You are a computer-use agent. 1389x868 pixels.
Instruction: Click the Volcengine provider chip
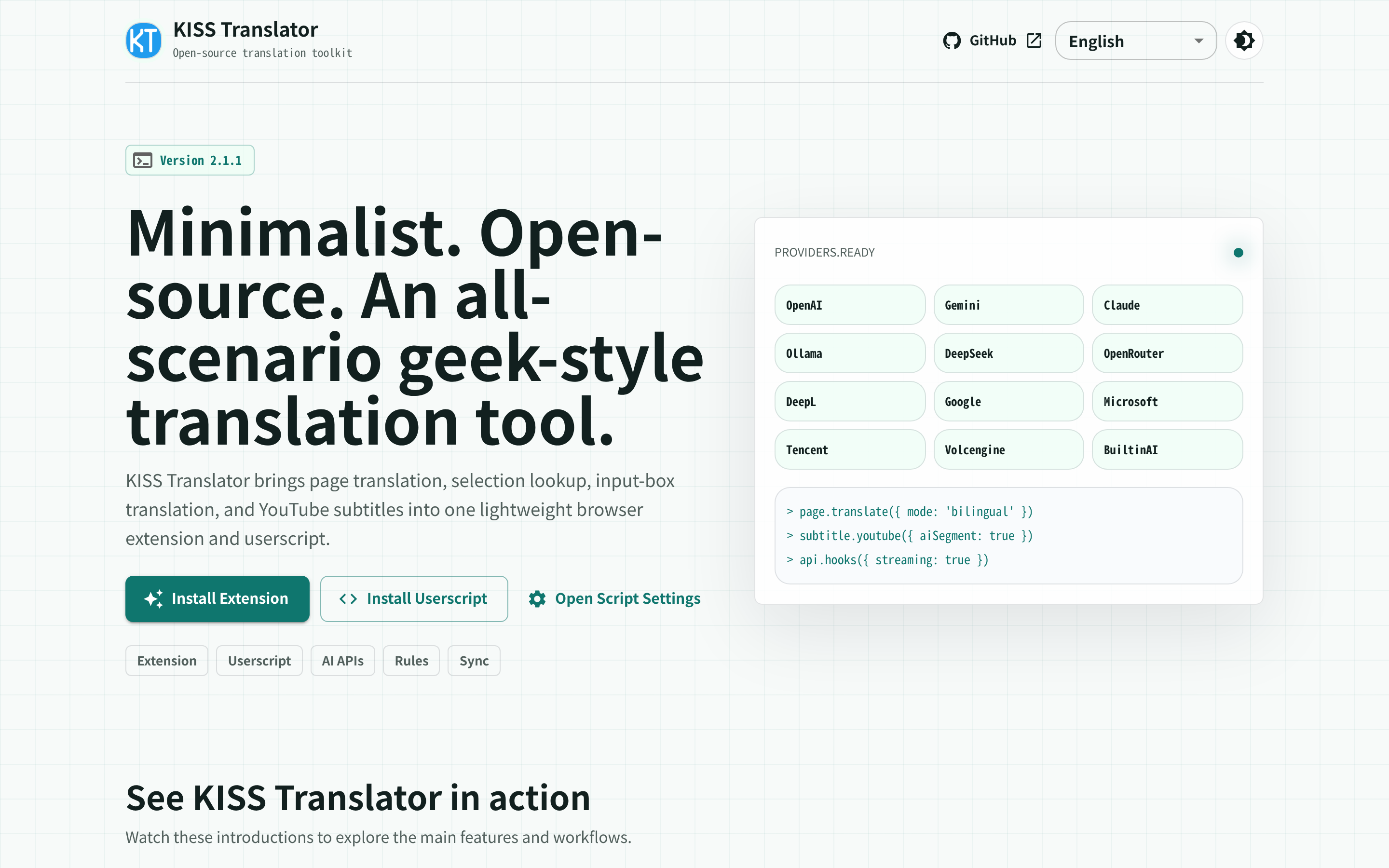[1008, 449]
